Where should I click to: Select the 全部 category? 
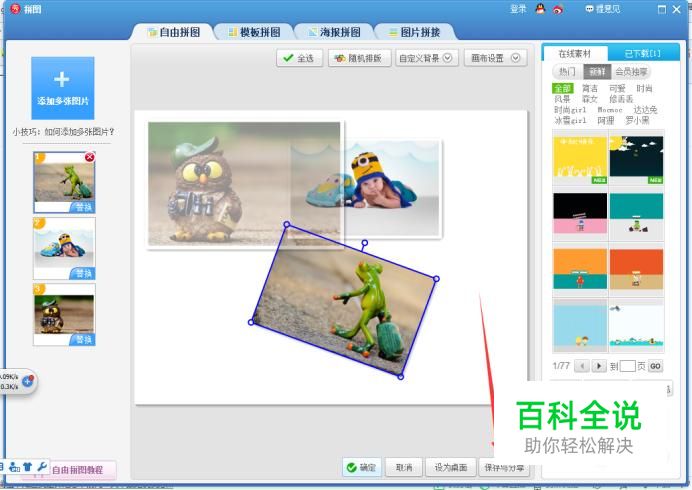(x=563, y=88)
